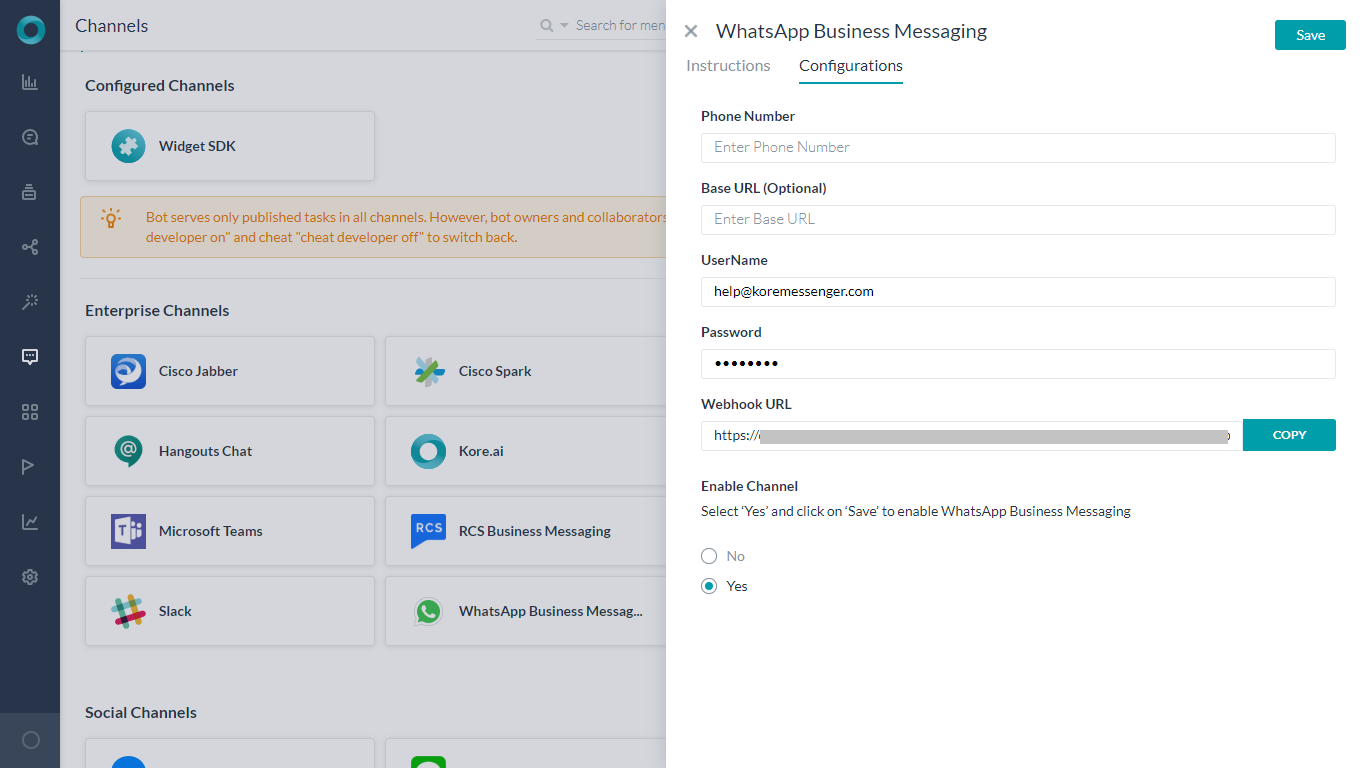Open the Channels chat bubble sidebar icon
This screenshot has width=1366, height=768.
[x=30, y=357]
